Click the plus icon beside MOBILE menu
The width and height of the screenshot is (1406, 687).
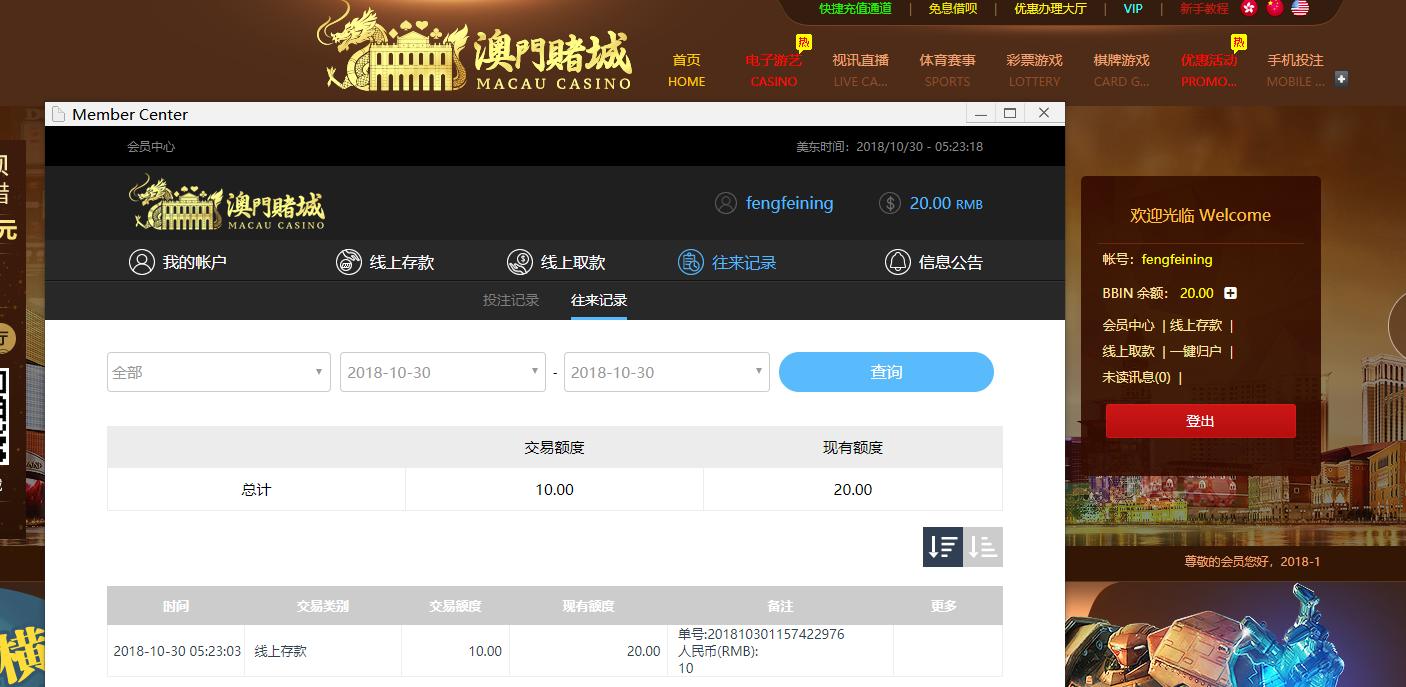coord(1342,78)
